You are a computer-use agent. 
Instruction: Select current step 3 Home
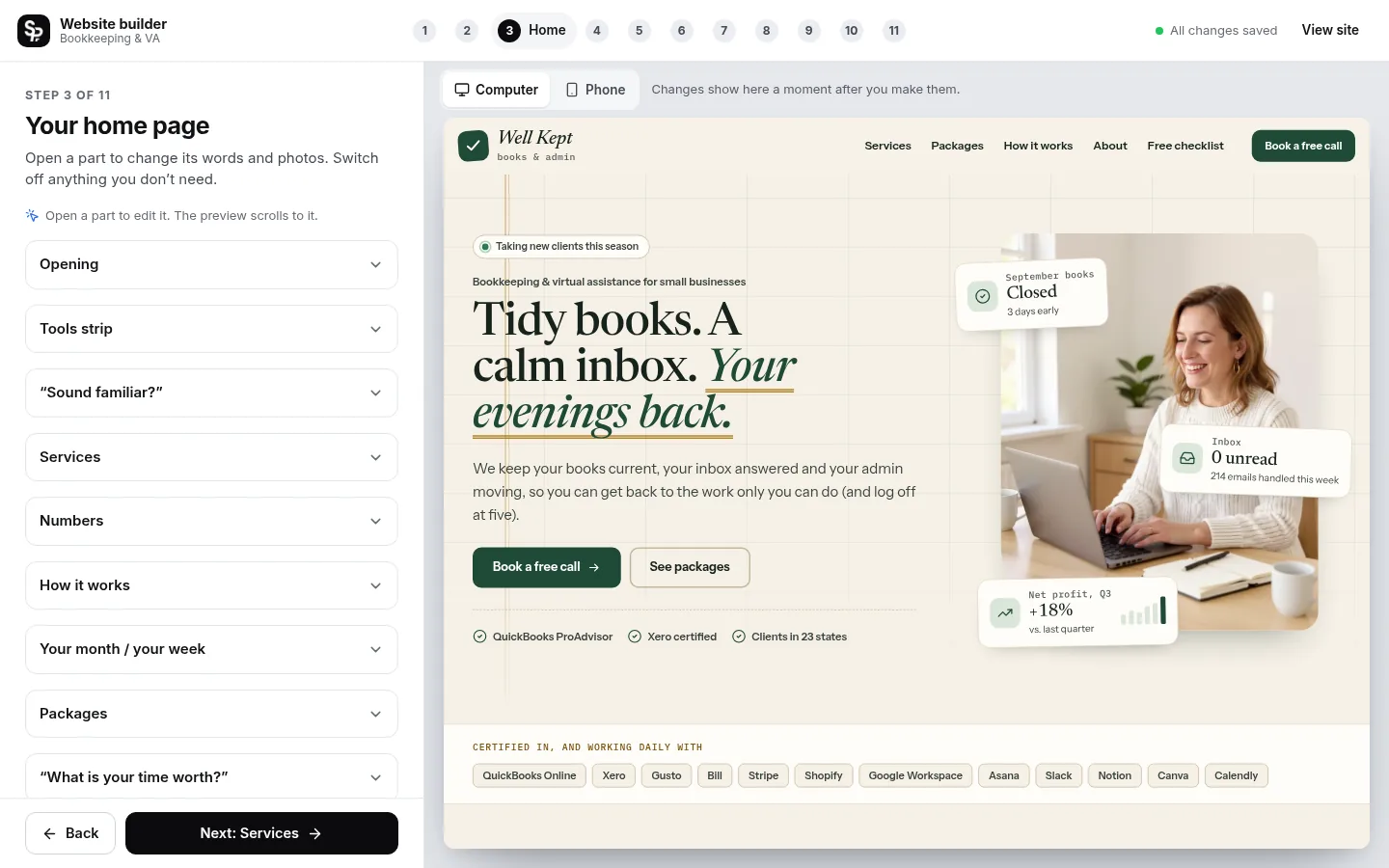[532, 31]
